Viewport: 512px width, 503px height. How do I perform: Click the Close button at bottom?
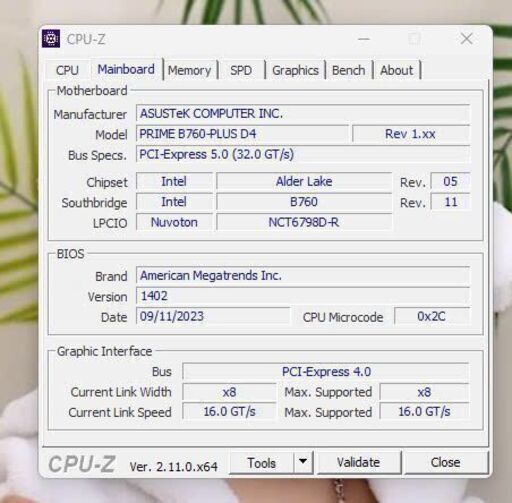pos(446,462)
